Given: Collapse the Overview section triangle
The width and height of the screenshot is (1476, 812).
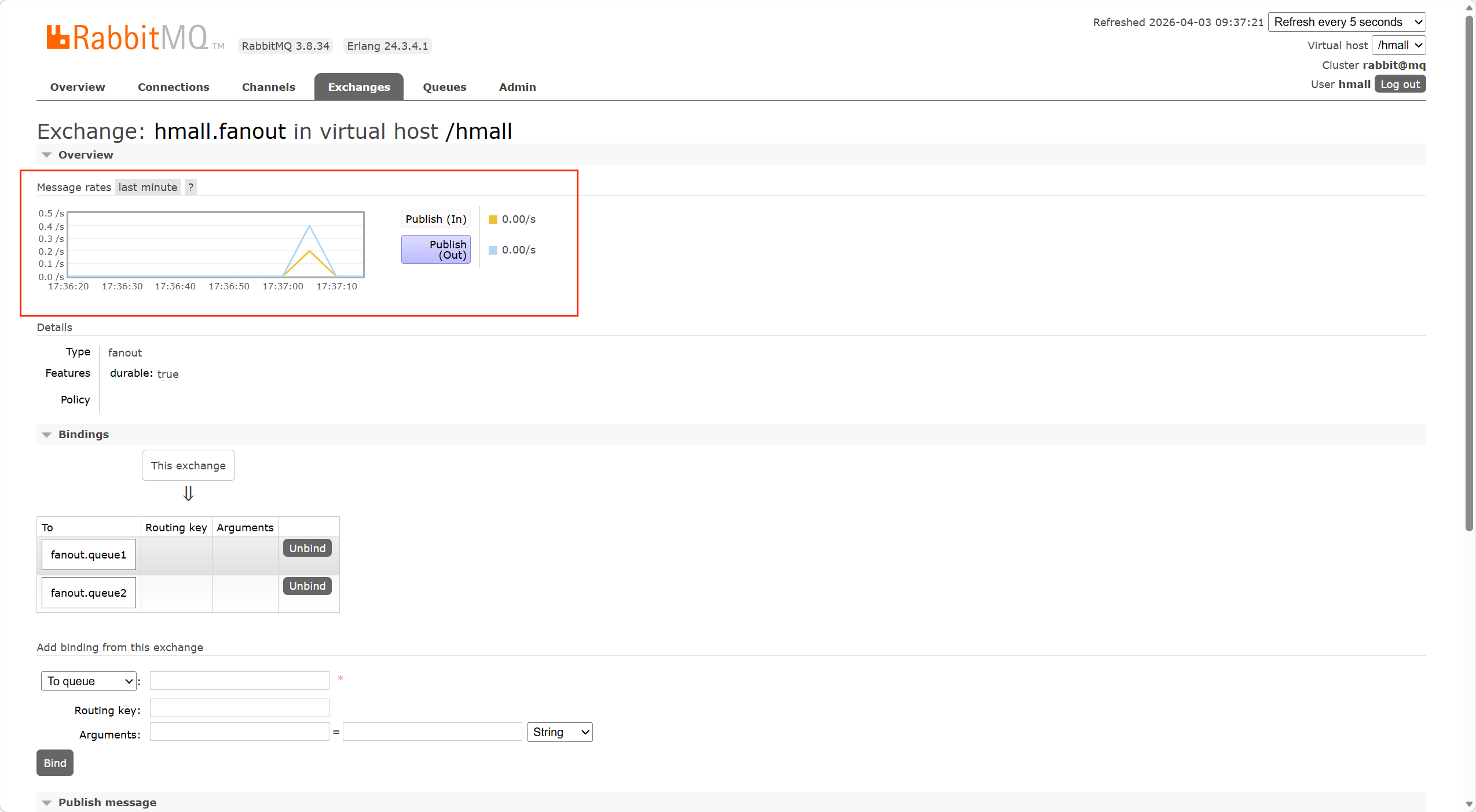Looking at the screenshot, I should tap(47, 155).
